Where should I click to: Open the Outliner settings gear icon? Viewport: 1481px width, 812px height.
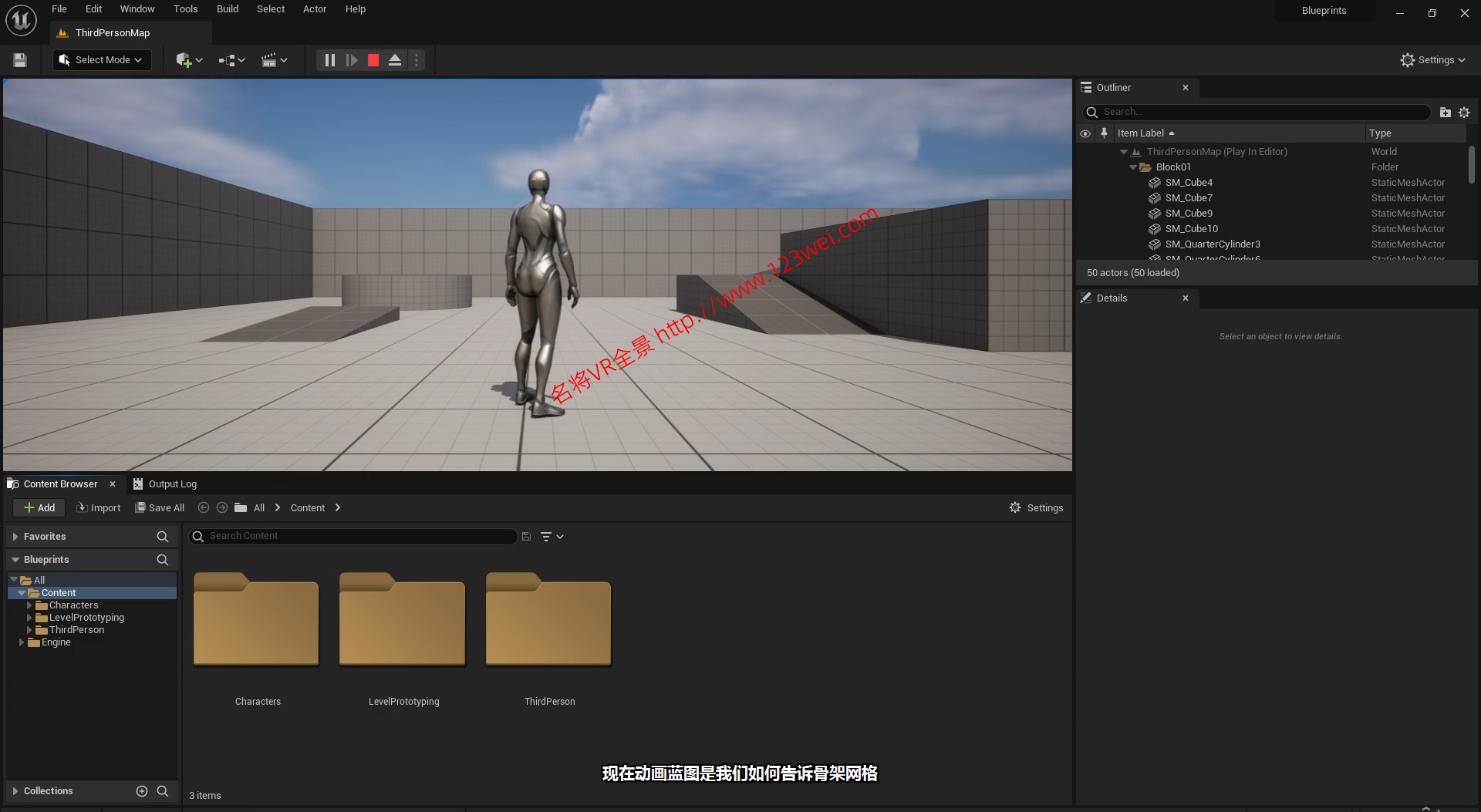pos(1465,112)
